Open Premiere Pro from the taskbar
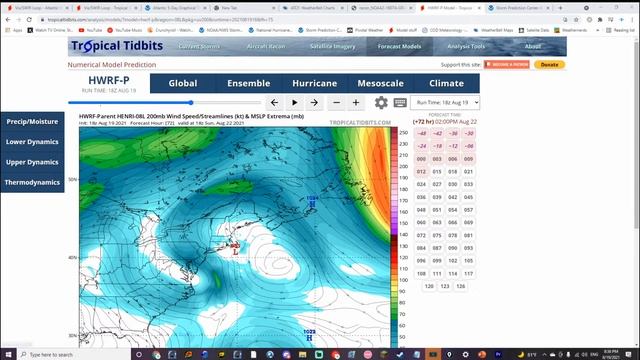The height and width of the screenshot is (360, 640). [x=498, y=354]
